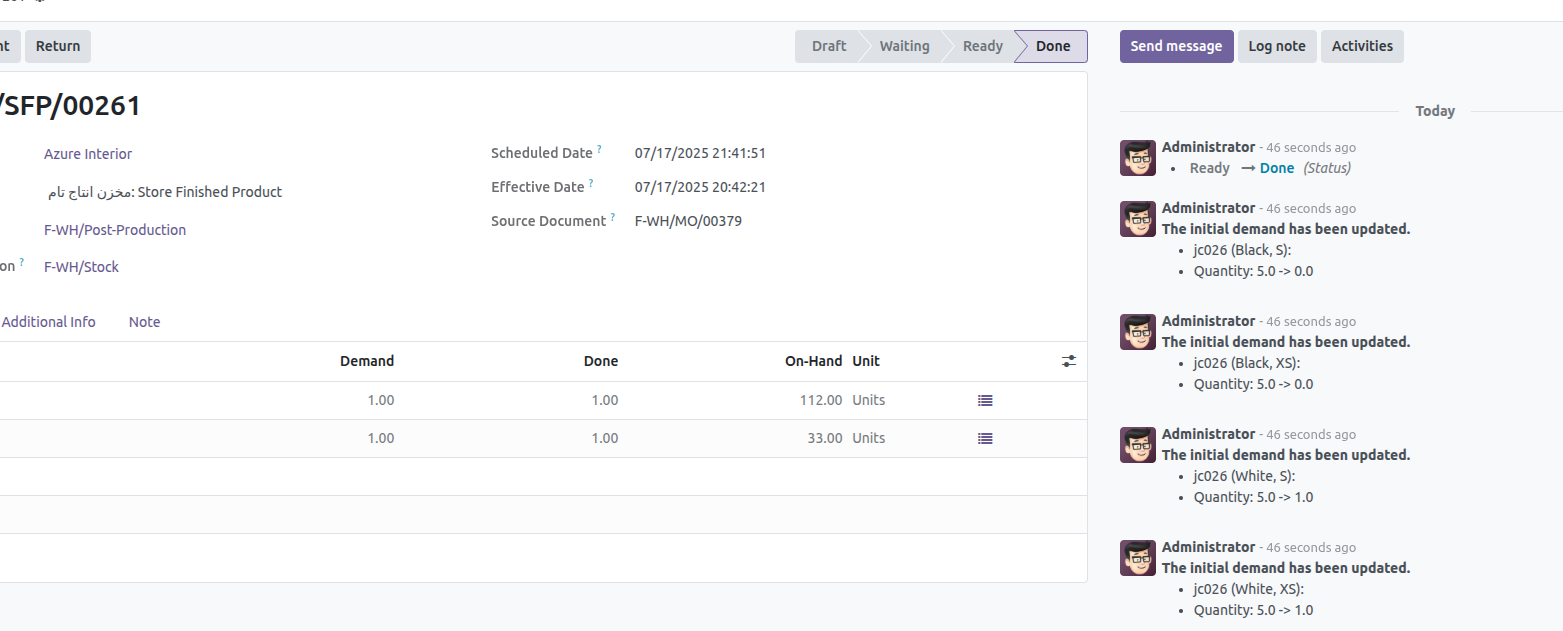Click Done 1.00 in 33.00 row

tap(605, 438)
